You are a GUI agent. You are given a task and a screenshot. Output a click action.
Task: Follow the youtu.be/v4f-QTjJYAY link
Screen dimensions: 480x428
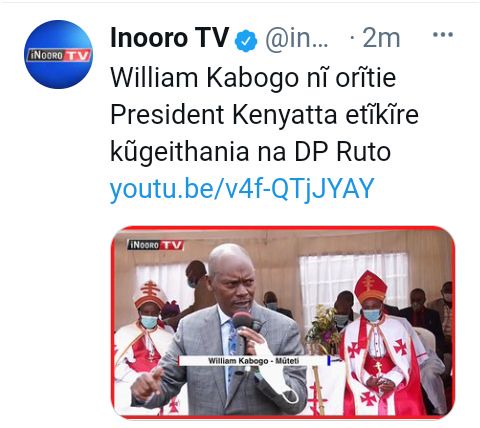[242, 189]
